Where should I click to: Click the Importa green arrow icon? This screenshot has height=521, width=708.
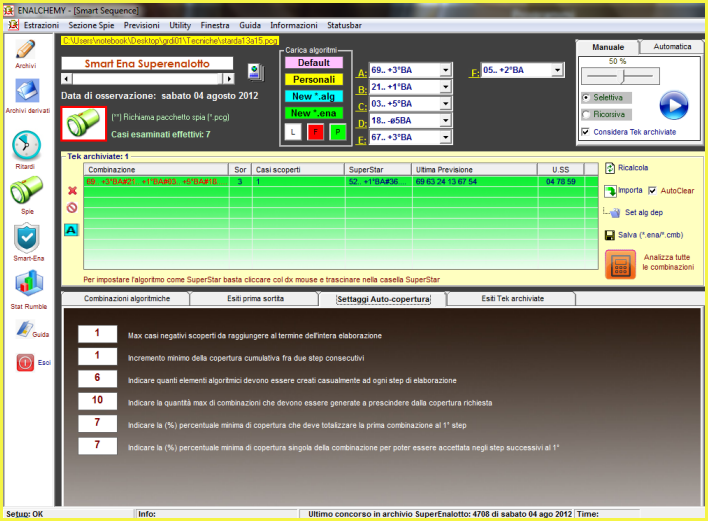click(x=610, y=191)
